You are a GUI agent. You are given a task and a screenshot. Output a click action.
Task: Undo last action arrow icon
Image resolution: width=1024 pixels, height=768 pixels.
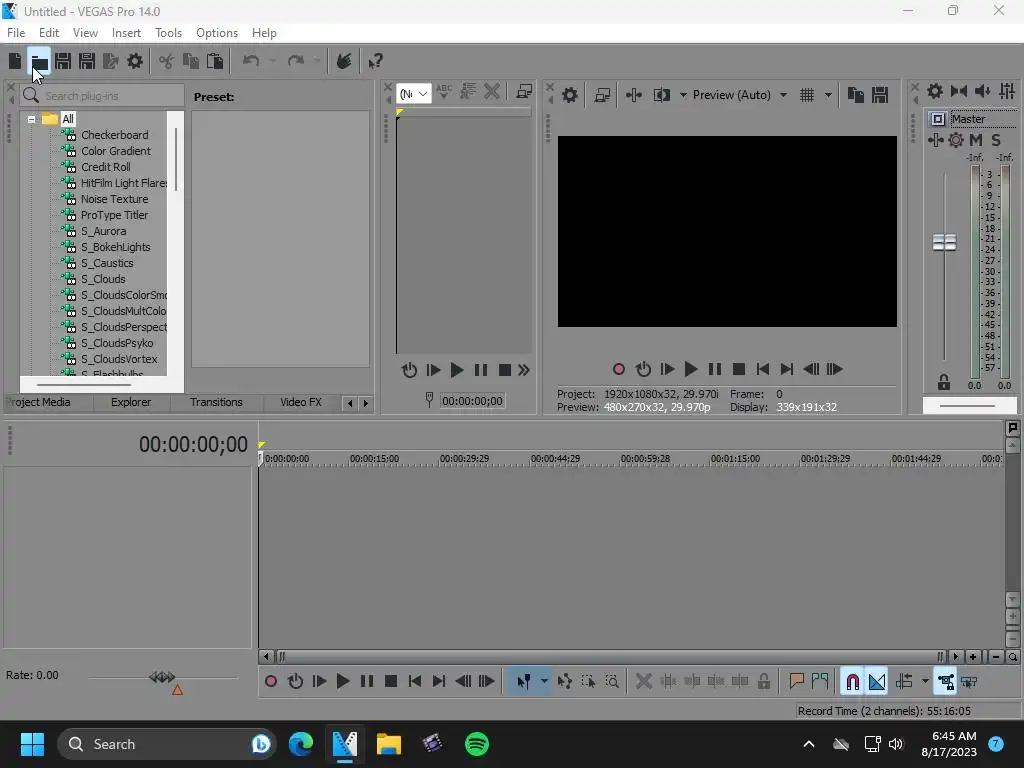(x=251, y=61)
